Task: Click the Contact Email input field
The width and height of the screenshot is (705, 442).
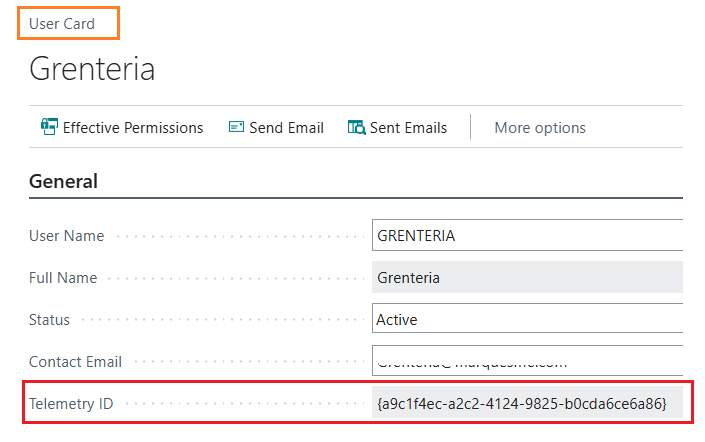Action: 527,361
